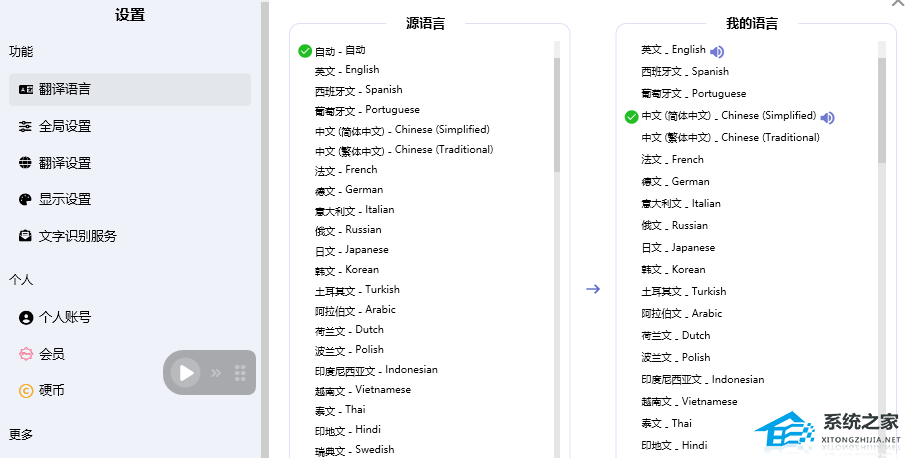
Task: Open 会员 membership page
Action: (52, 354)
